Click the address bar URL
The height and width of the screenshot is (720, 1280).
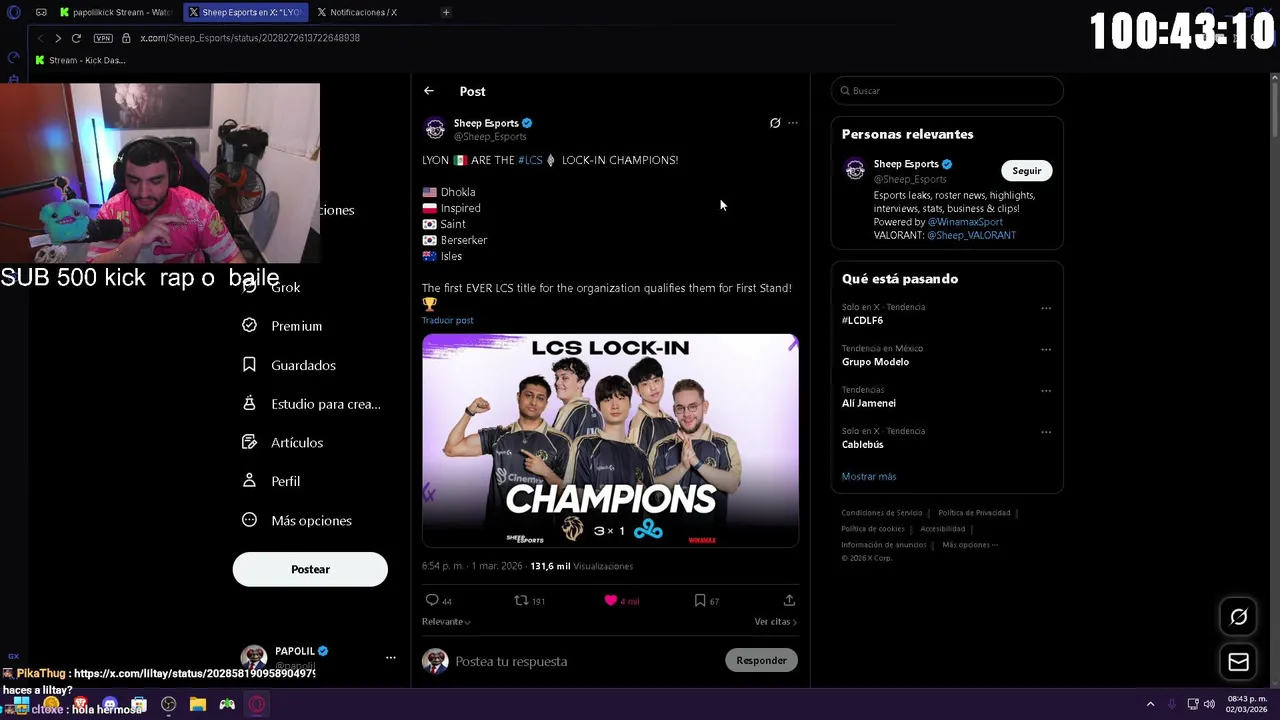click(250, 38)
